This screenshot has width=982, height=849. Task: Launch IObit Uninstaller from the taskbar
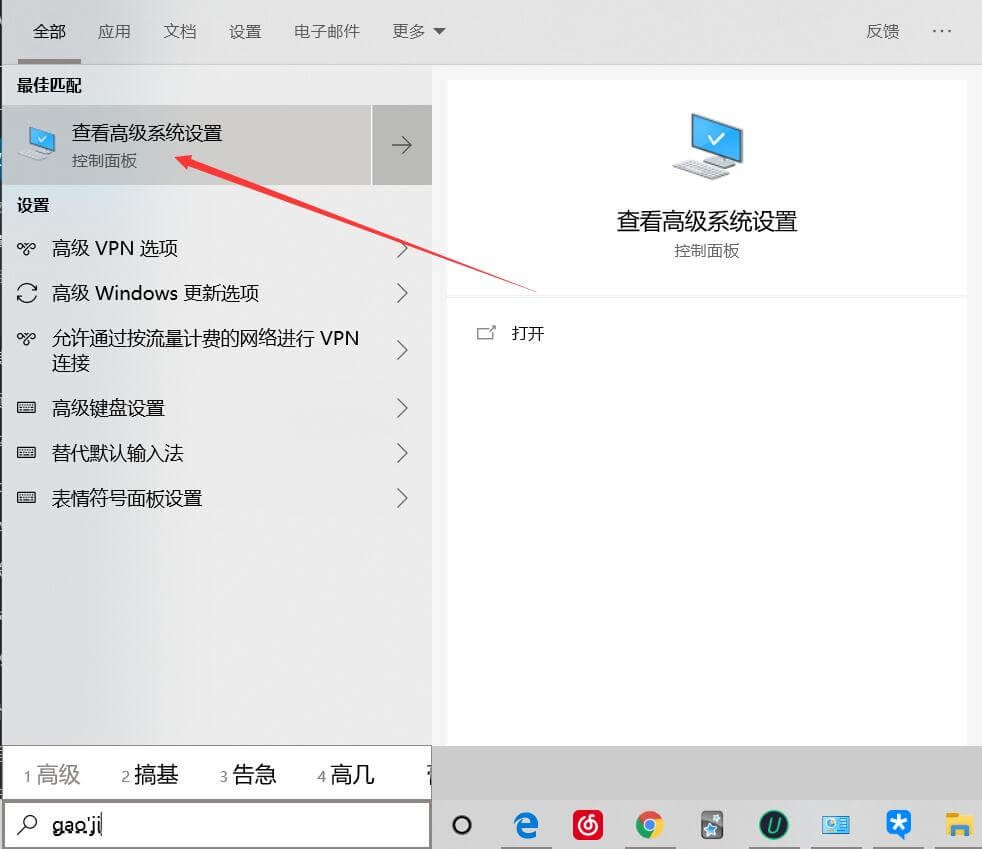(x=773, y=825)
